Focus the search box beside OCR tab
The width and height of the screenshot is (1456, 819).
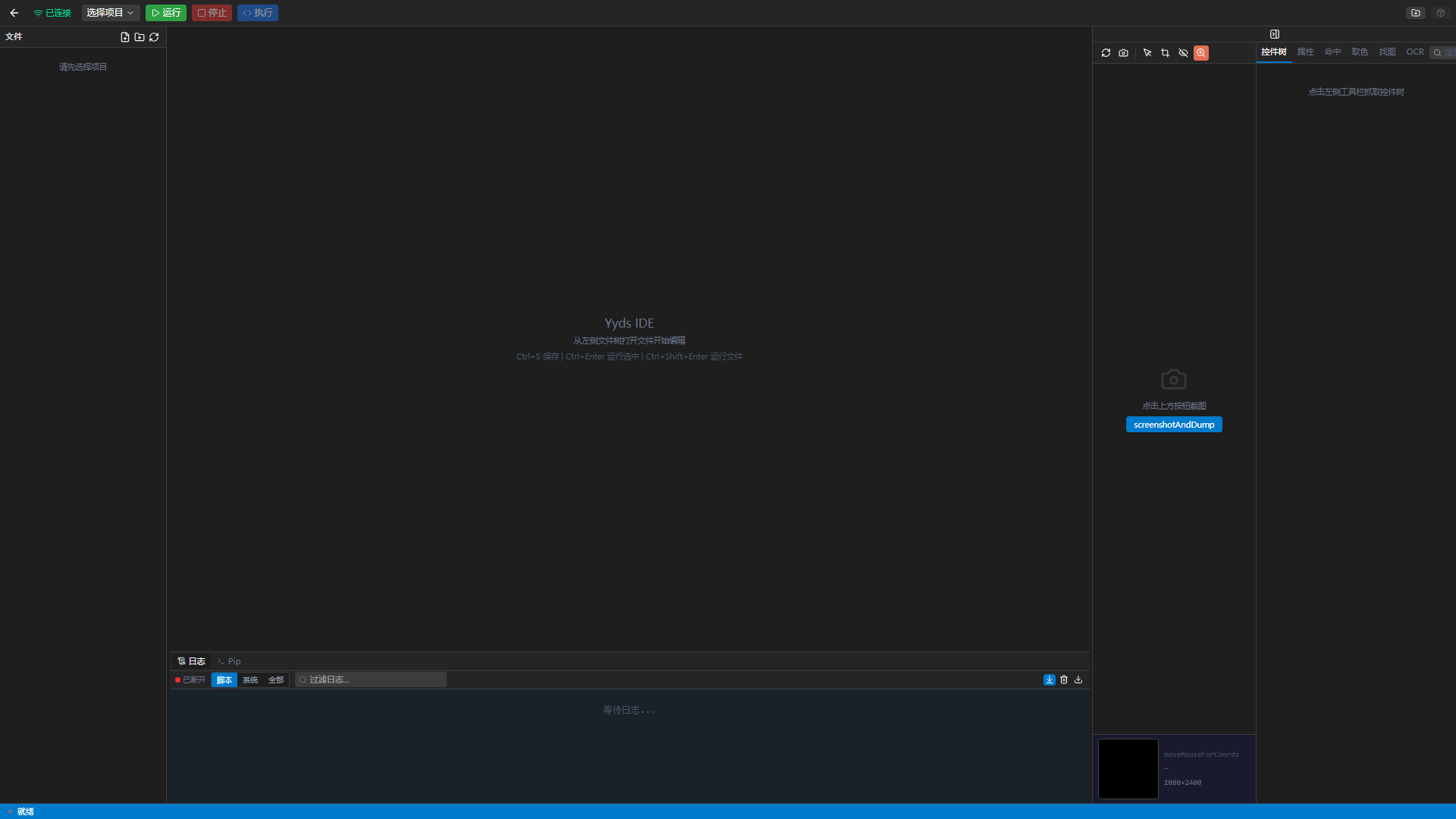point(1443,53)
